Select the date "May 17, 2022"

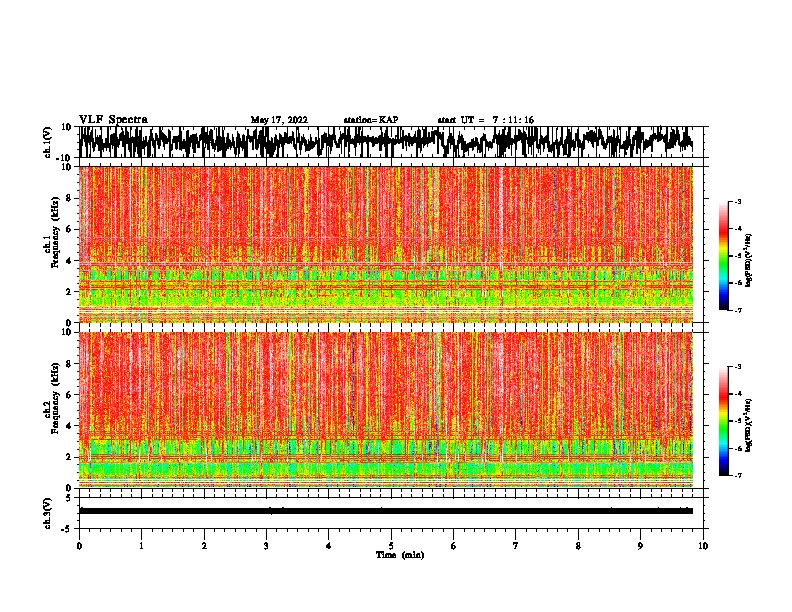click(x=279, y=120)
